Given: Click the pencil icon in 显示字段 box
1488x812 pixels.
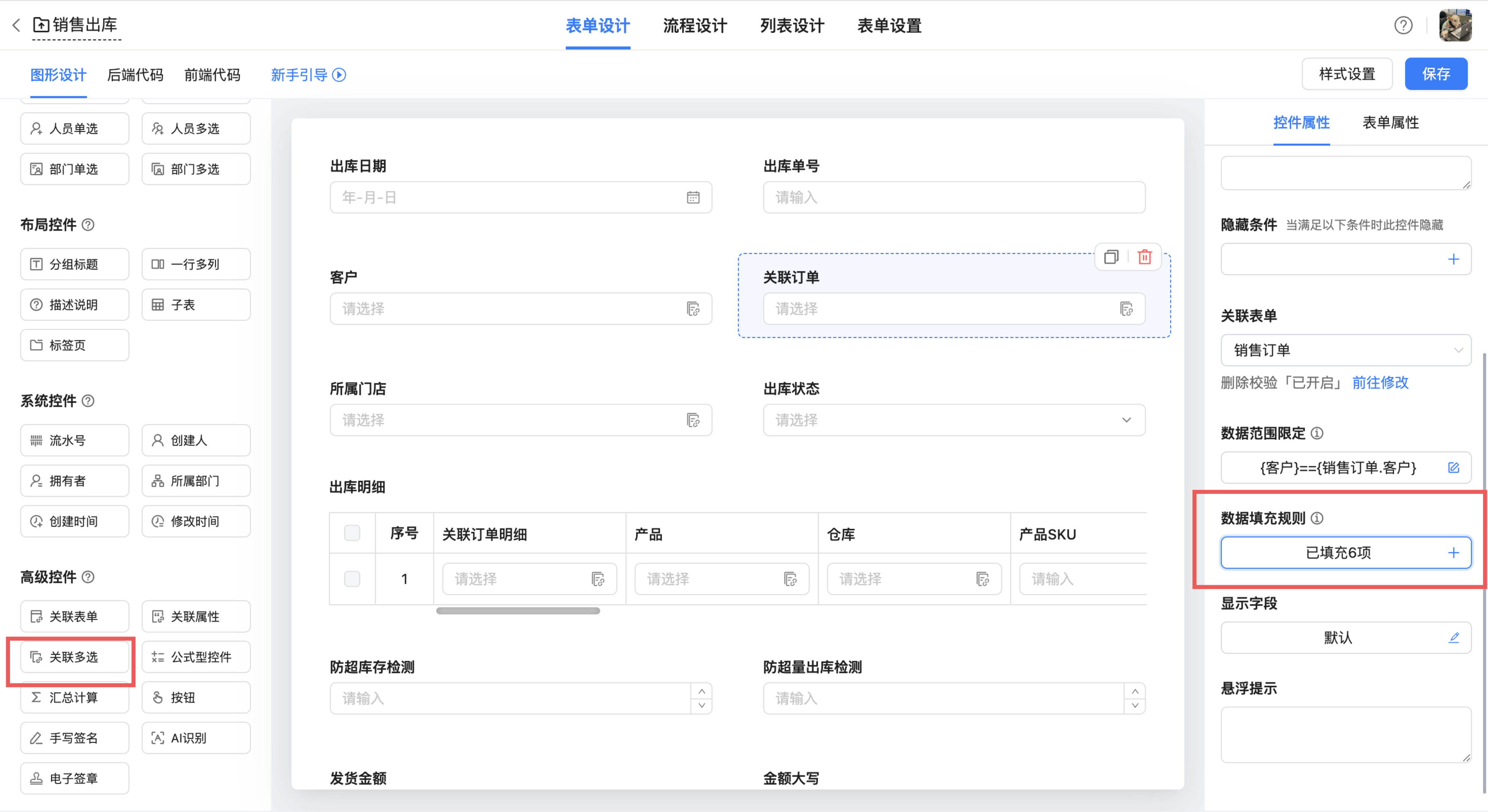Looking at the screenshot, I should tap(1453, 638).
